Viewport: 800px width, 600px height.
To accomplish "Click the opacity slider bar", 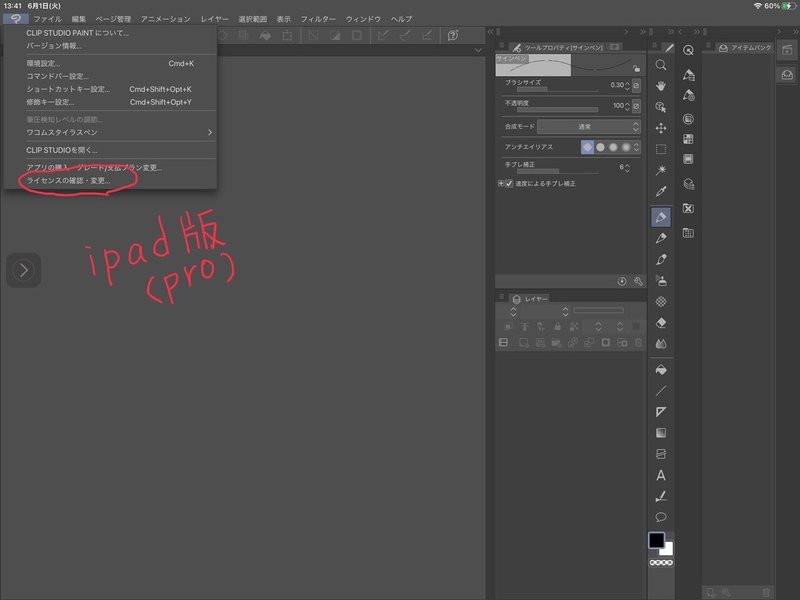I will click(x=557, y=109).
